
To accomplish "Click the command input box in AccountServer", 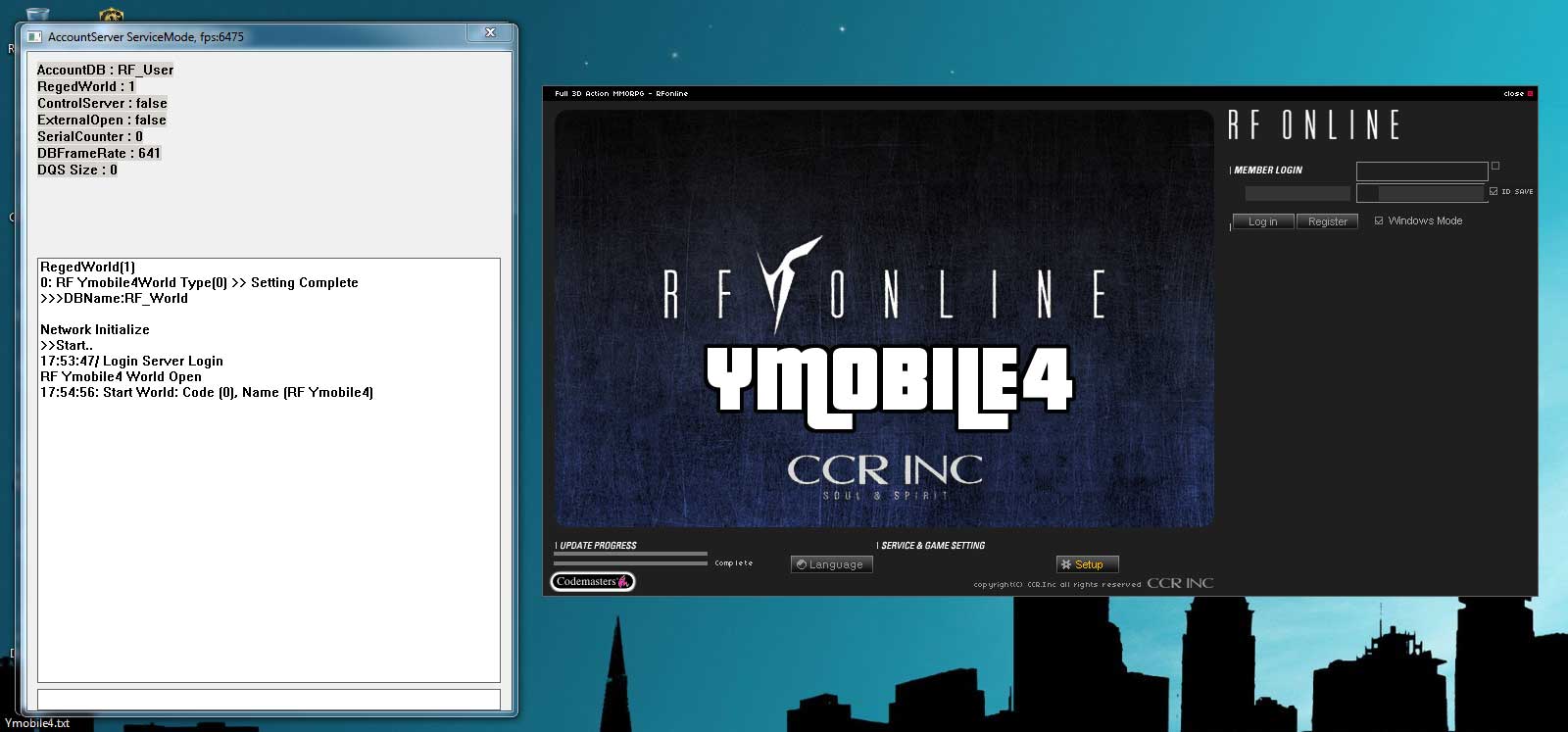I will [269, 700].
